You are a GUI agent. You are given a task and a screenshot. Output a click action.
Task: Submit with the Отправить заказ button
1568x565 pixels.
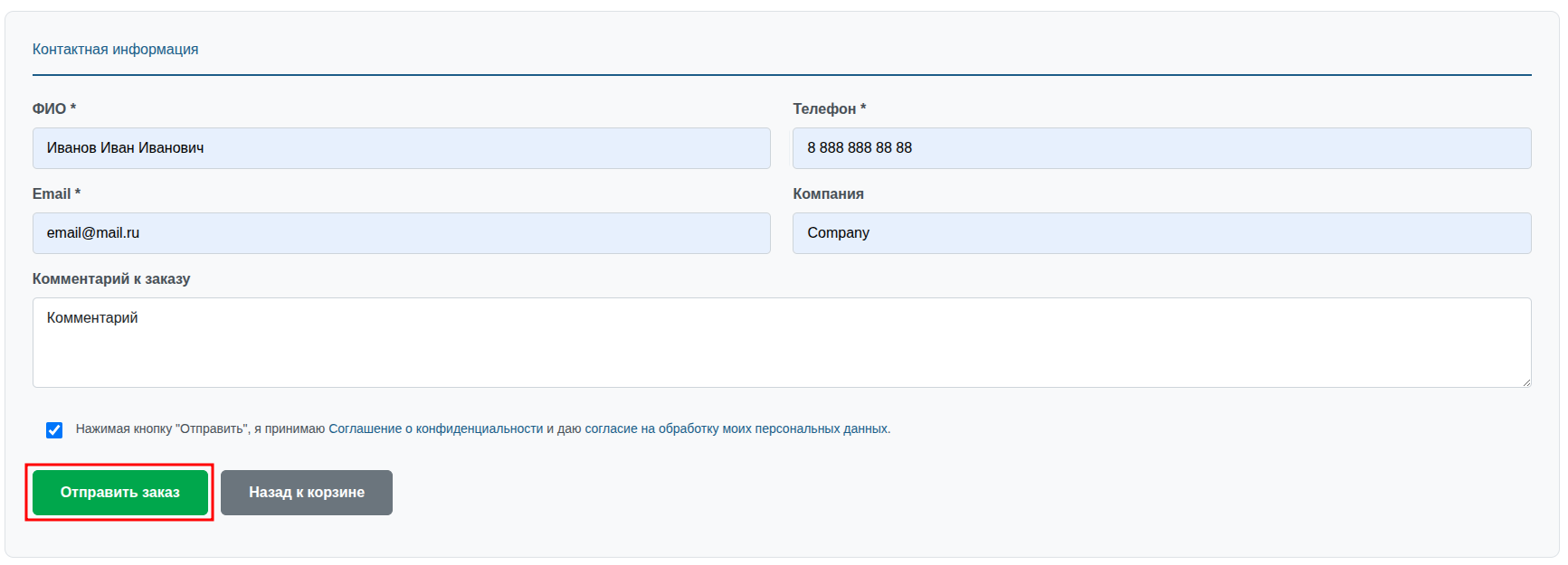click(x=120, y=493)
